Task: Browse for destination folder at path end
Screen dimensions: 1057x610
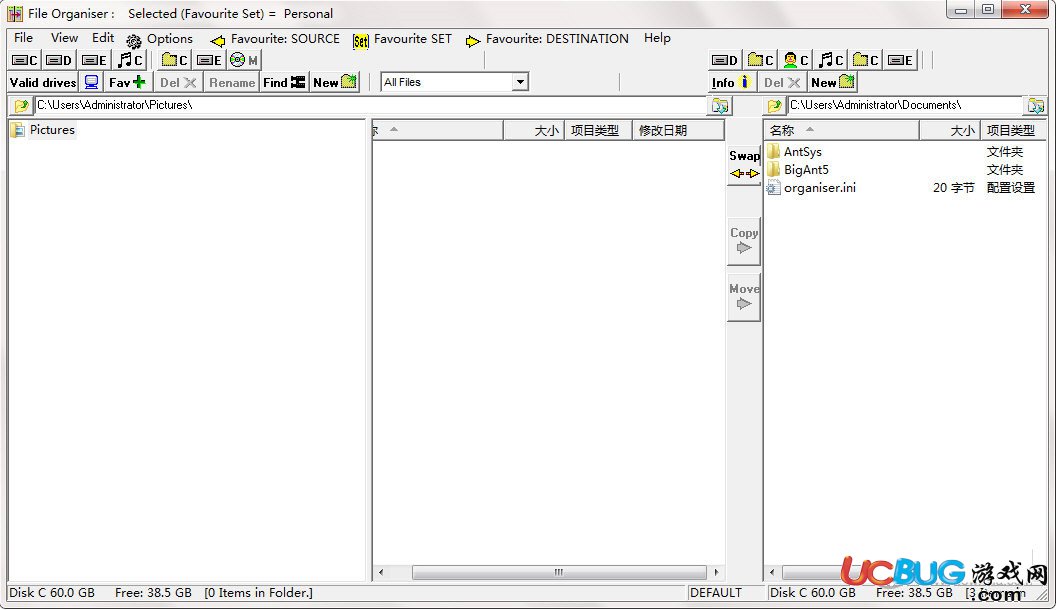Action: [x=1035, y=105]
